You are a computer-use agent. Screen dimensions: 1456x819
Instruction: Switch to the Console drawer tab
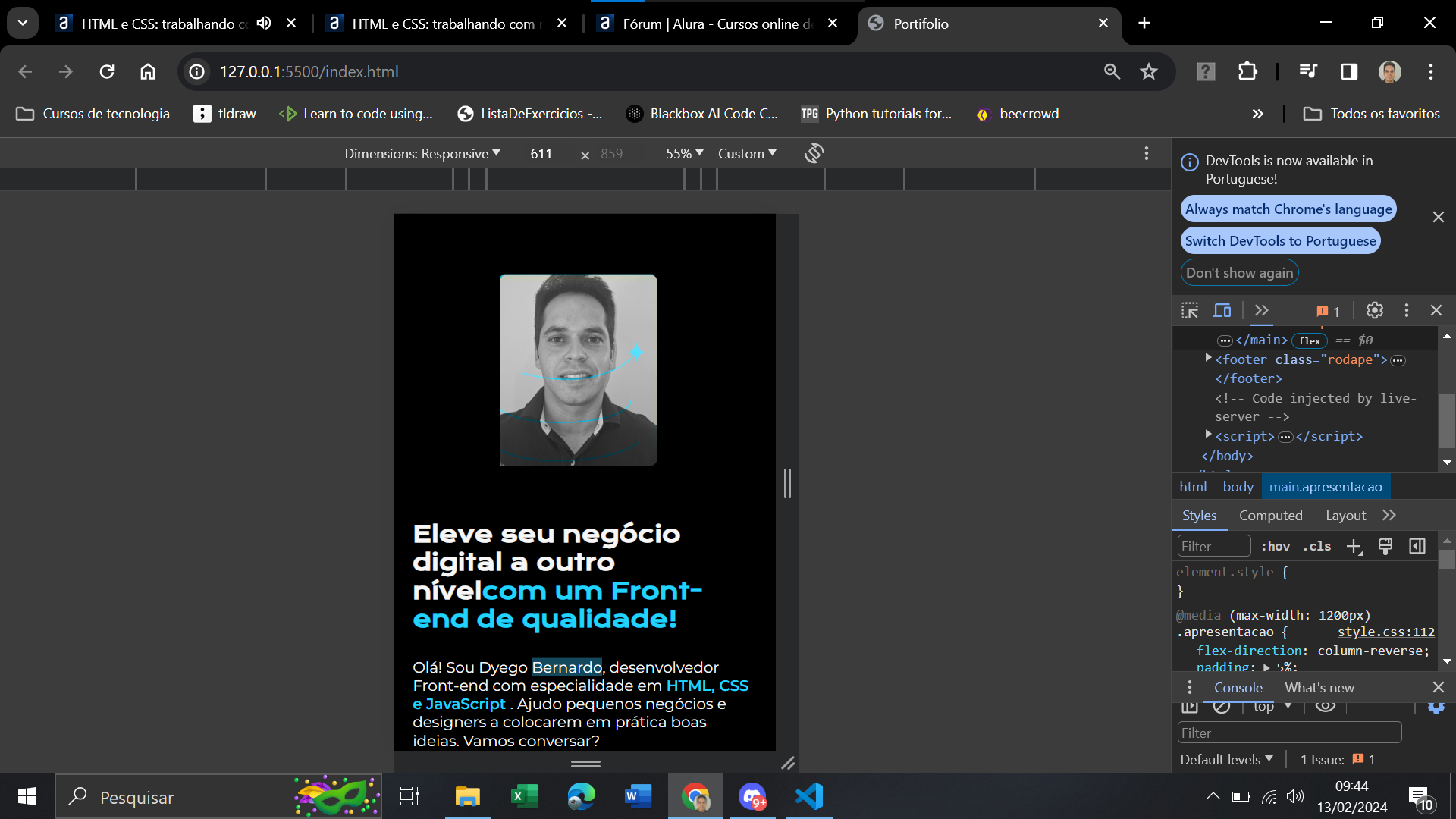pyautogui.click(x=1238, y=688)
